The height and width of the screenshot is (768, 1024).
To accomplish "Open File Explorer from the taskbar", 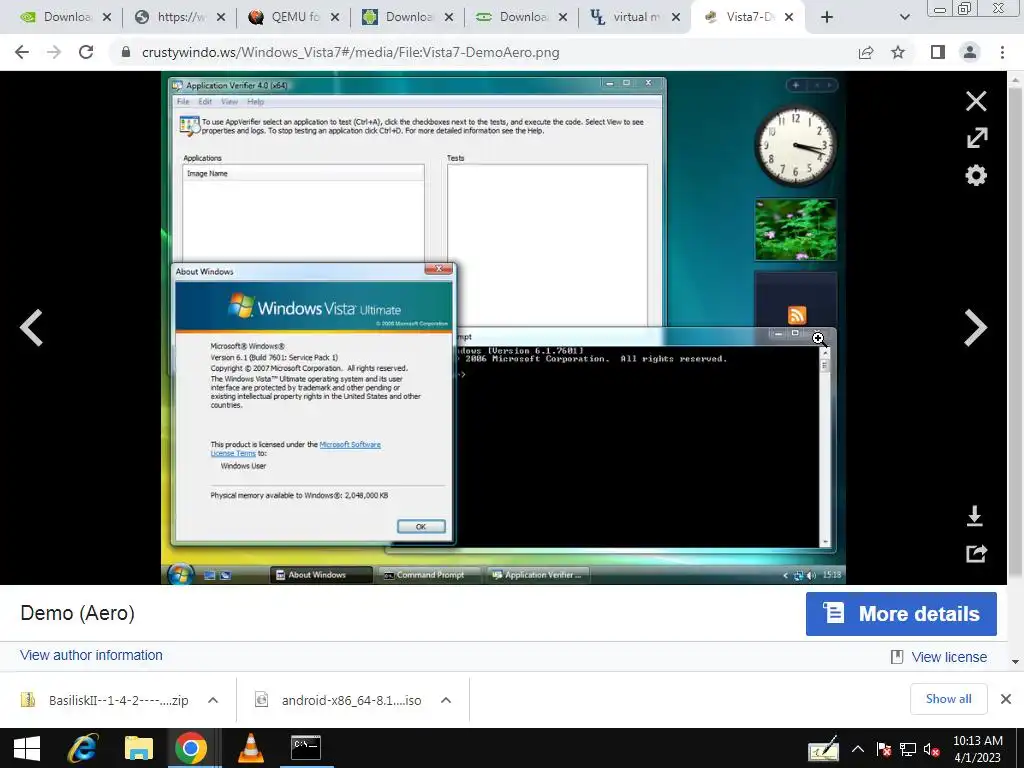I will pos(138,748).
